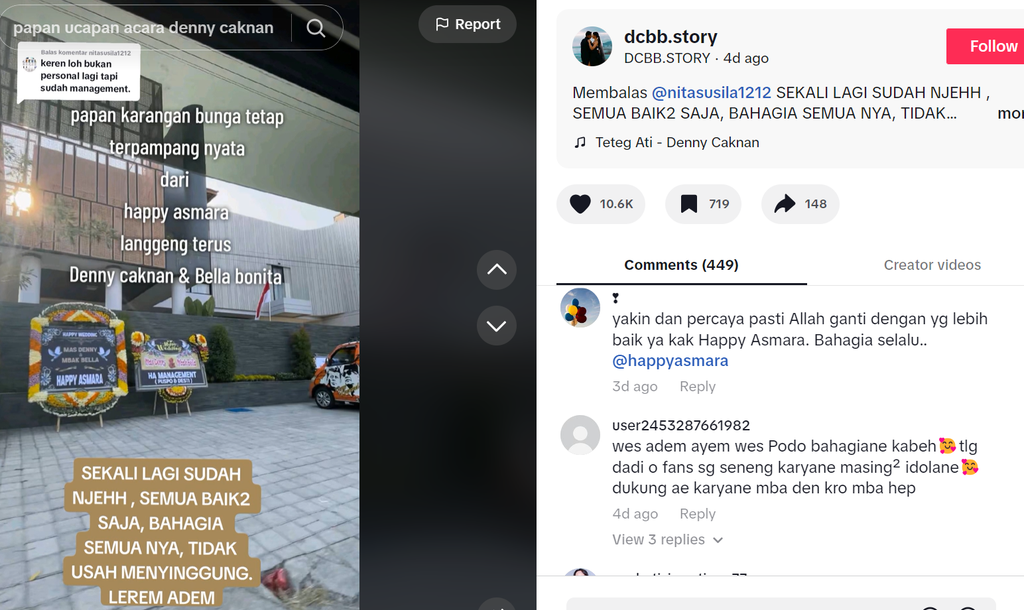Switch to Creator videos tab

coord(932,265)
